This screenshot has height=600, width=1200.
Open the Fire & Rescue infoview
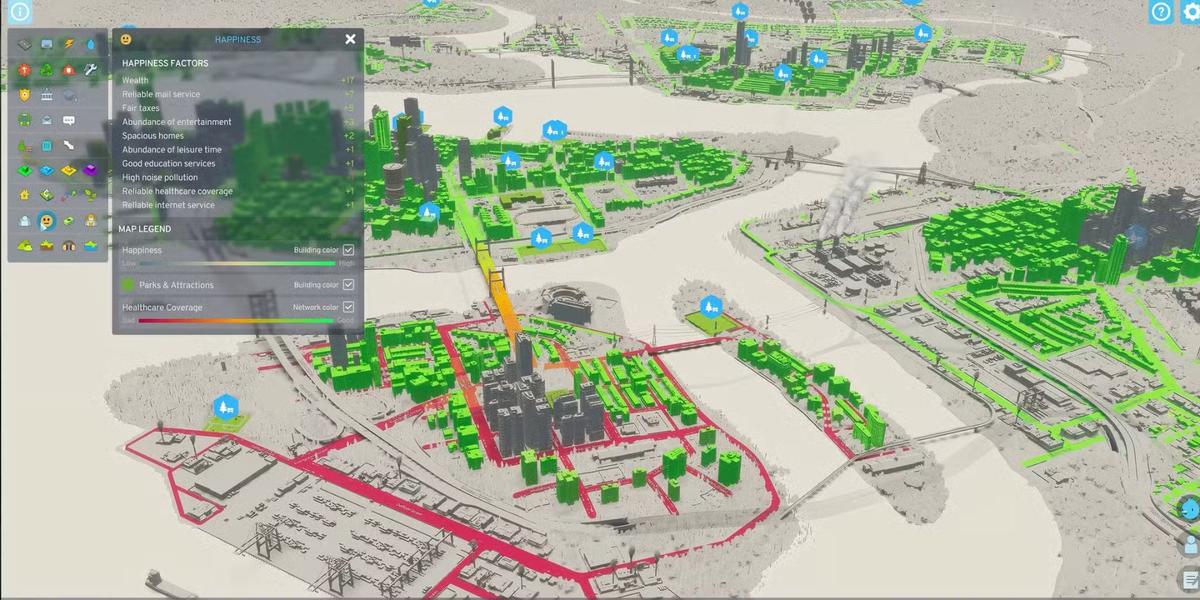[x=70, y=70]
